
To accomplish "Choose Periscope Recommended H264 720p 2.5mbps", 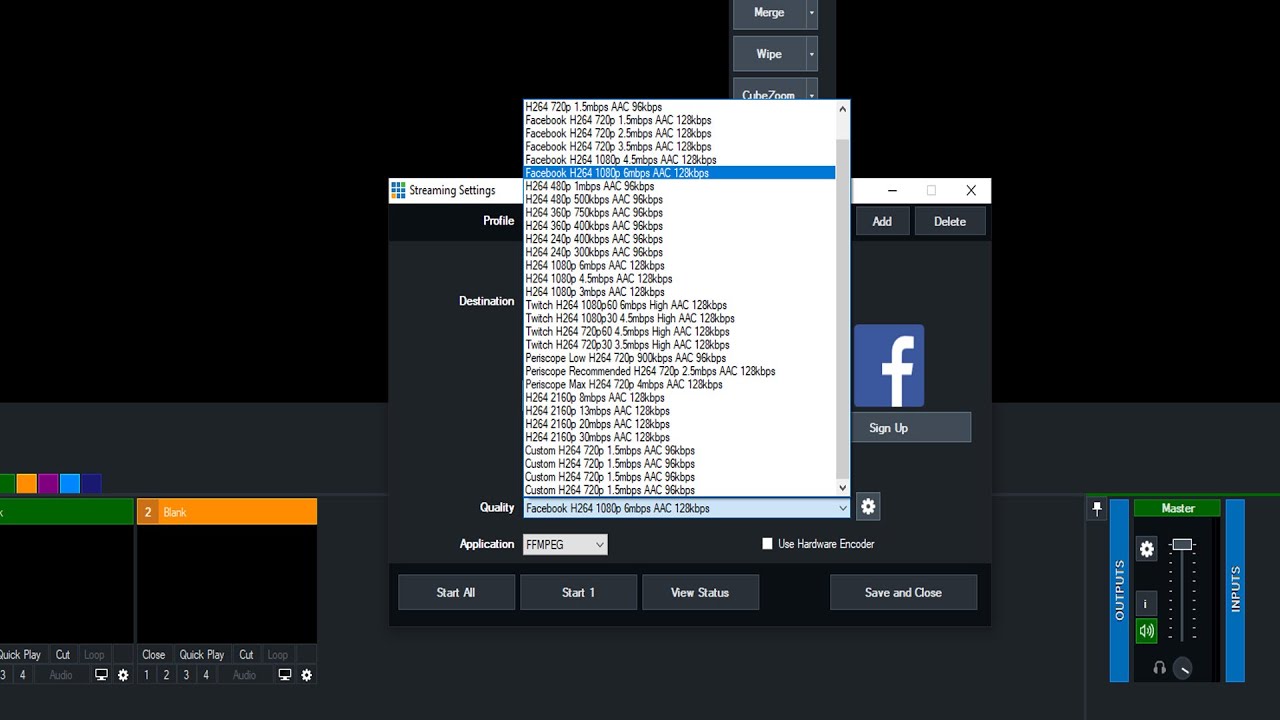I will point(679,371).
